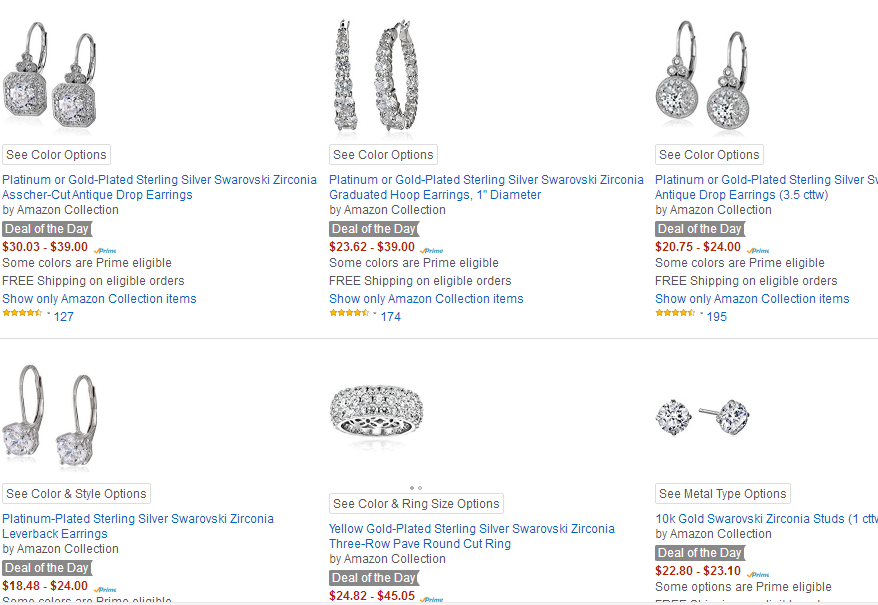Show only Amazon Collection items under Hoop Earrings

(426, 299)
